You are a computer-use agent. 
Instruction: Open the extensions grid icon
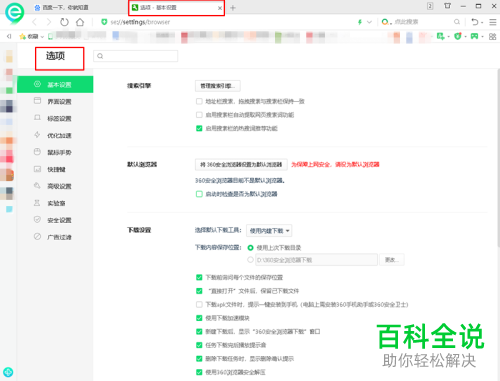(493, 36)
